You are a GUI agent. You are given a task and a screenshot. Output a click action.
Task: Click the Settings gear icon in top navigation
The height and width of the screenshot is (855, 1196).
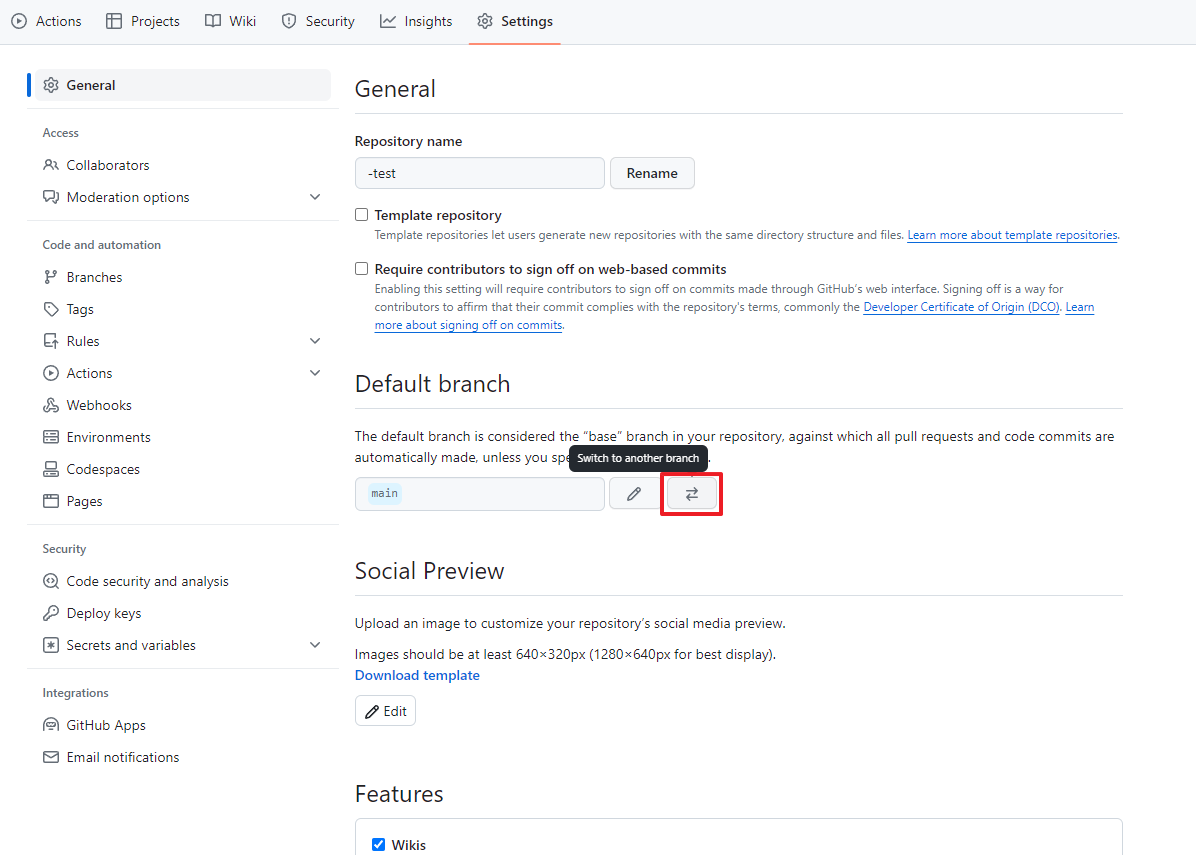pyautogui.click(x=485, y=21)
